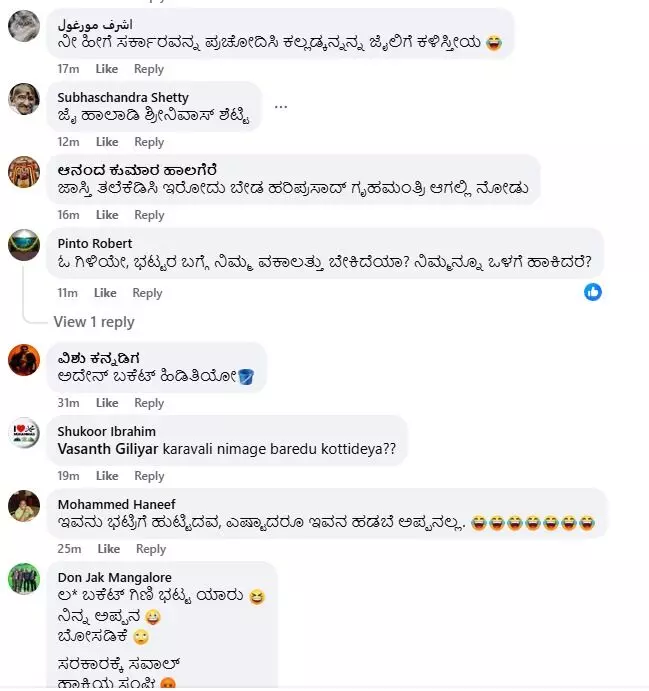Reply to the 17m-old top comment
The width and height of the screenshot is (649, 691).
click(x=149, y=69)
